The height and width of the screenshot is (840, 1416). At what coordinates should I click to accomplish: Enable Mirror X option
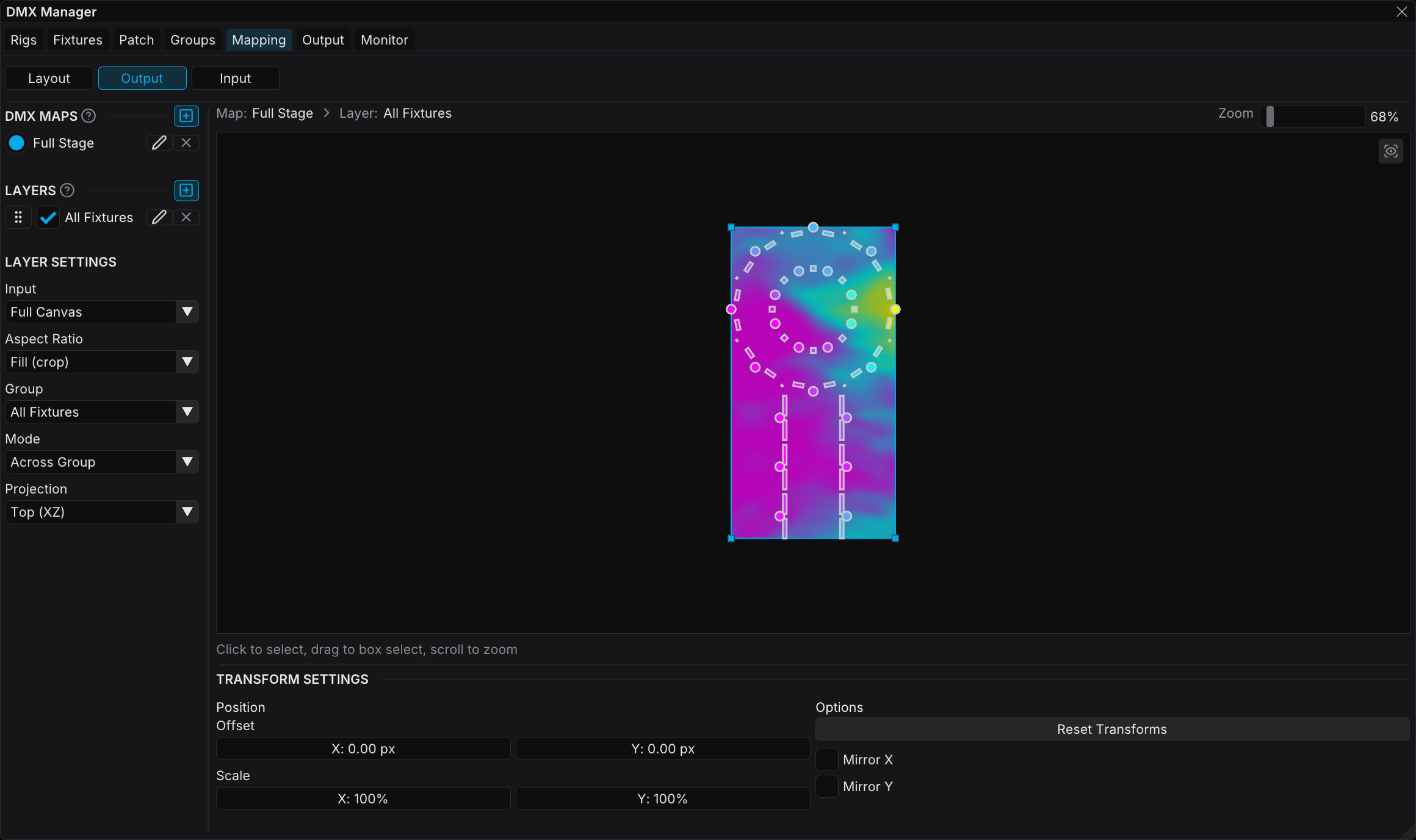click(x=827, y=759)
